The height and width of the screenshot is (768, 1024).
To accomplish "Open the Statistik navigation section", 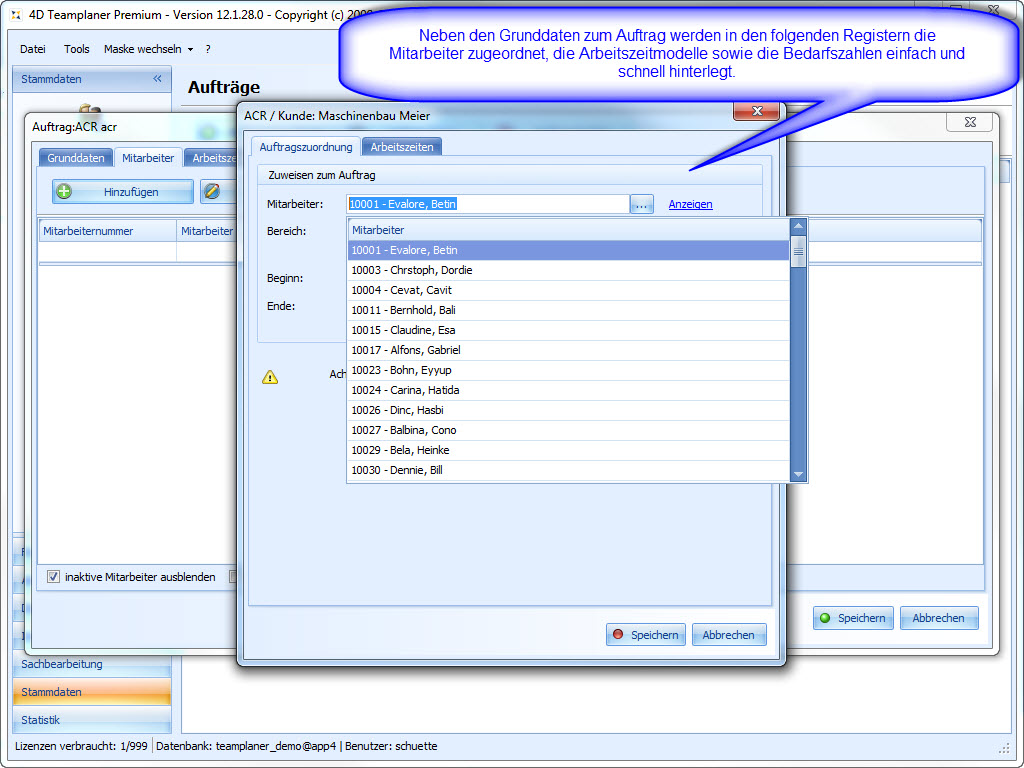I will (41, 720).
